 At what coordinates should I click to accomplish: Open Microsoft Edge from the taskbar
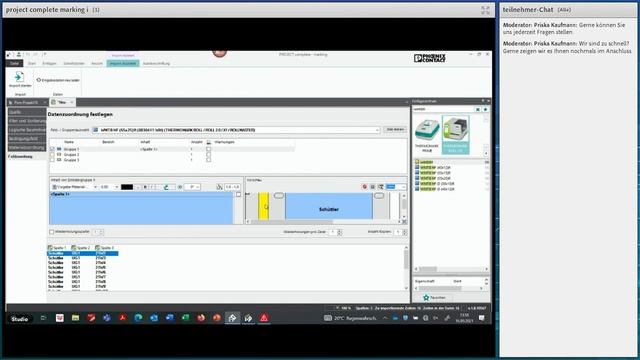(x=138, y=318)
